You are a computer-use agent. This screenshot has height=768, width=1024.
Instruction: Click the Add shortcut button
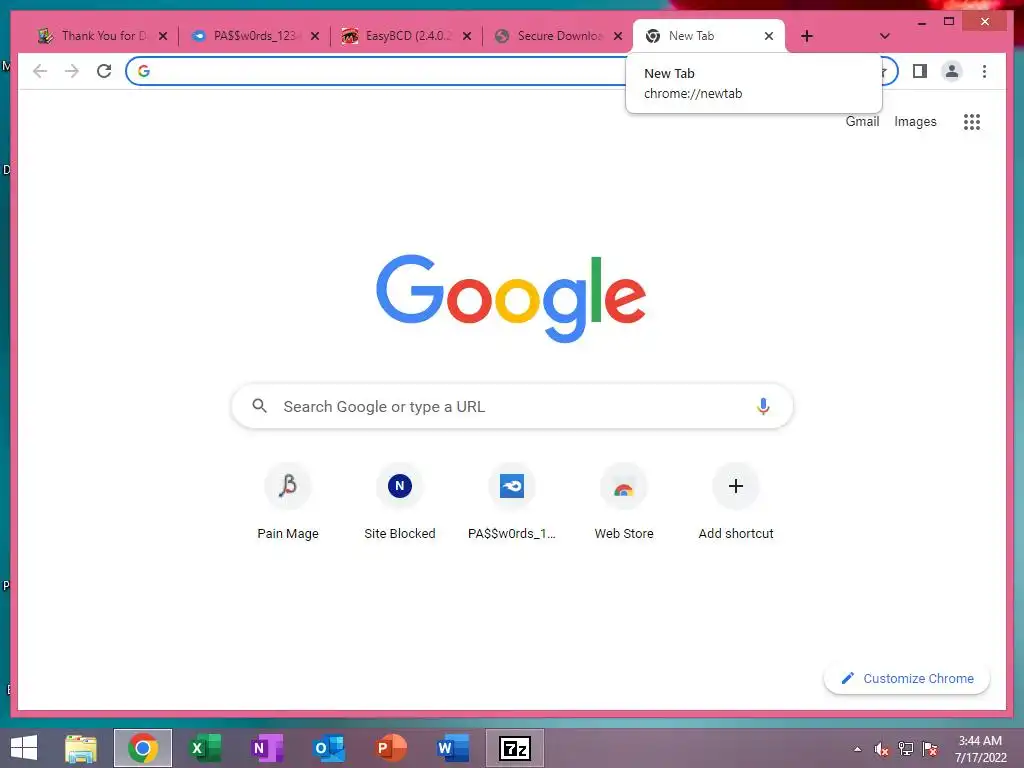[736, 502]
